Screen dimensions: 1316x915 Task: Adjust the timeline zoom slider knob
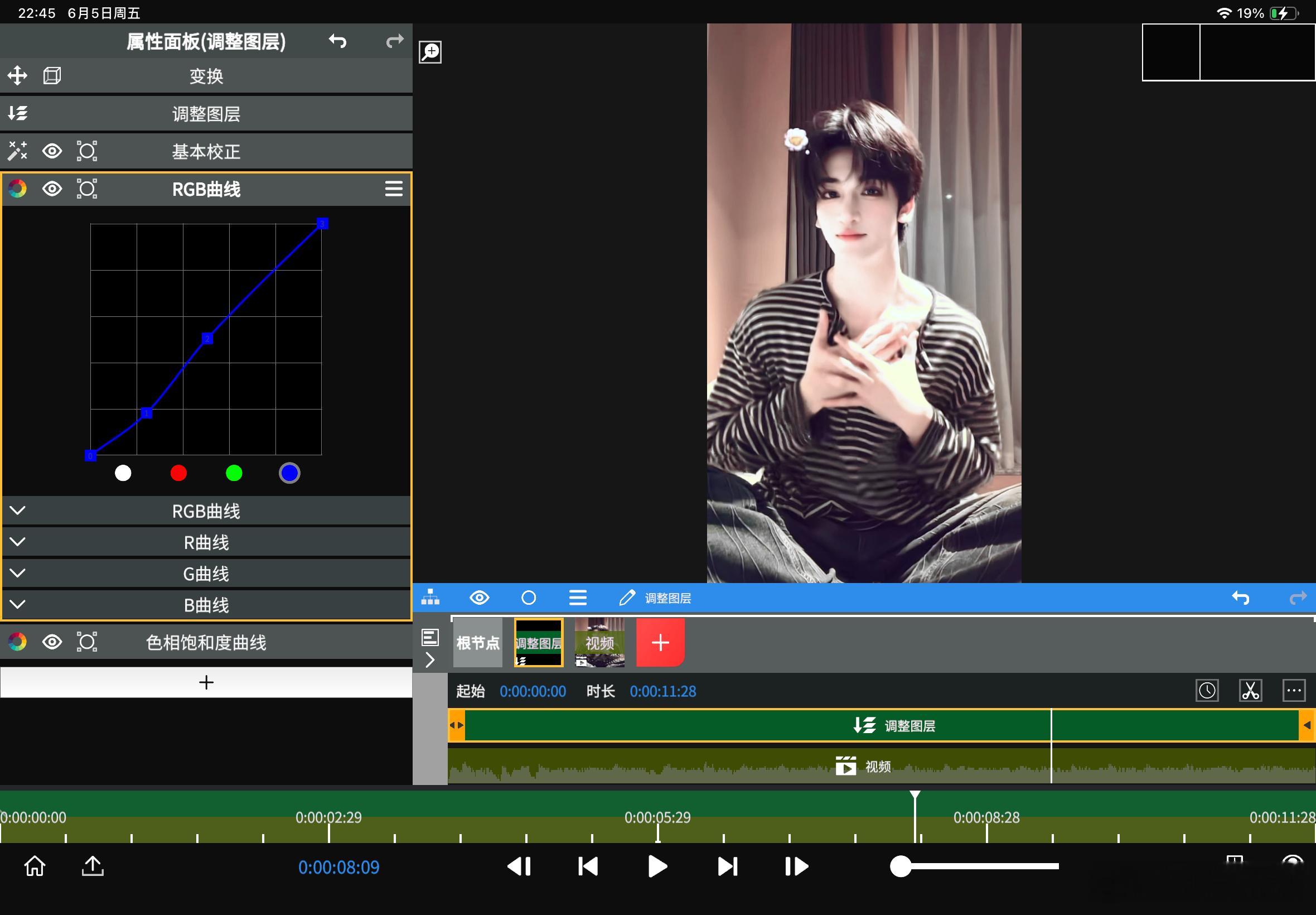(x=901, y=866)
